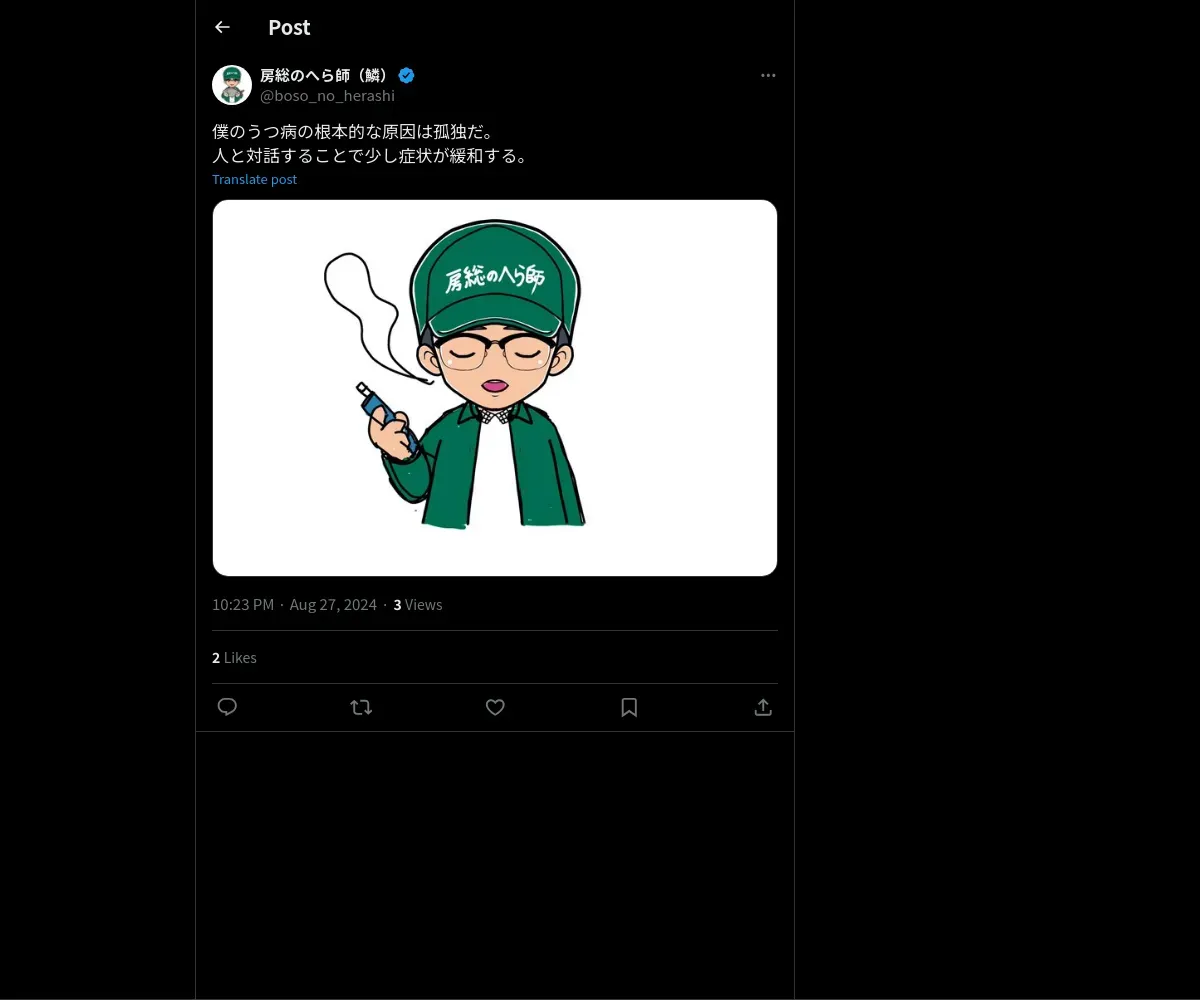
Task: Open the share upload icon
Action: pos(763,707)
